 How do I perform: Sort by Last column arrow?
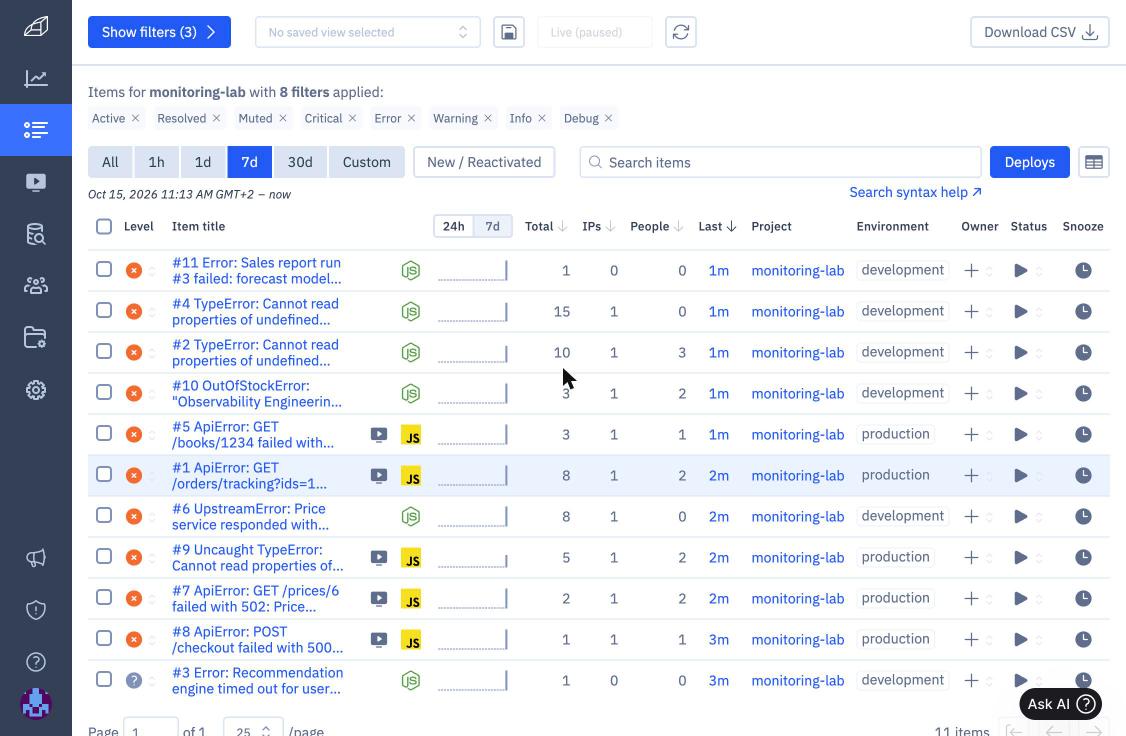(731, 227)
